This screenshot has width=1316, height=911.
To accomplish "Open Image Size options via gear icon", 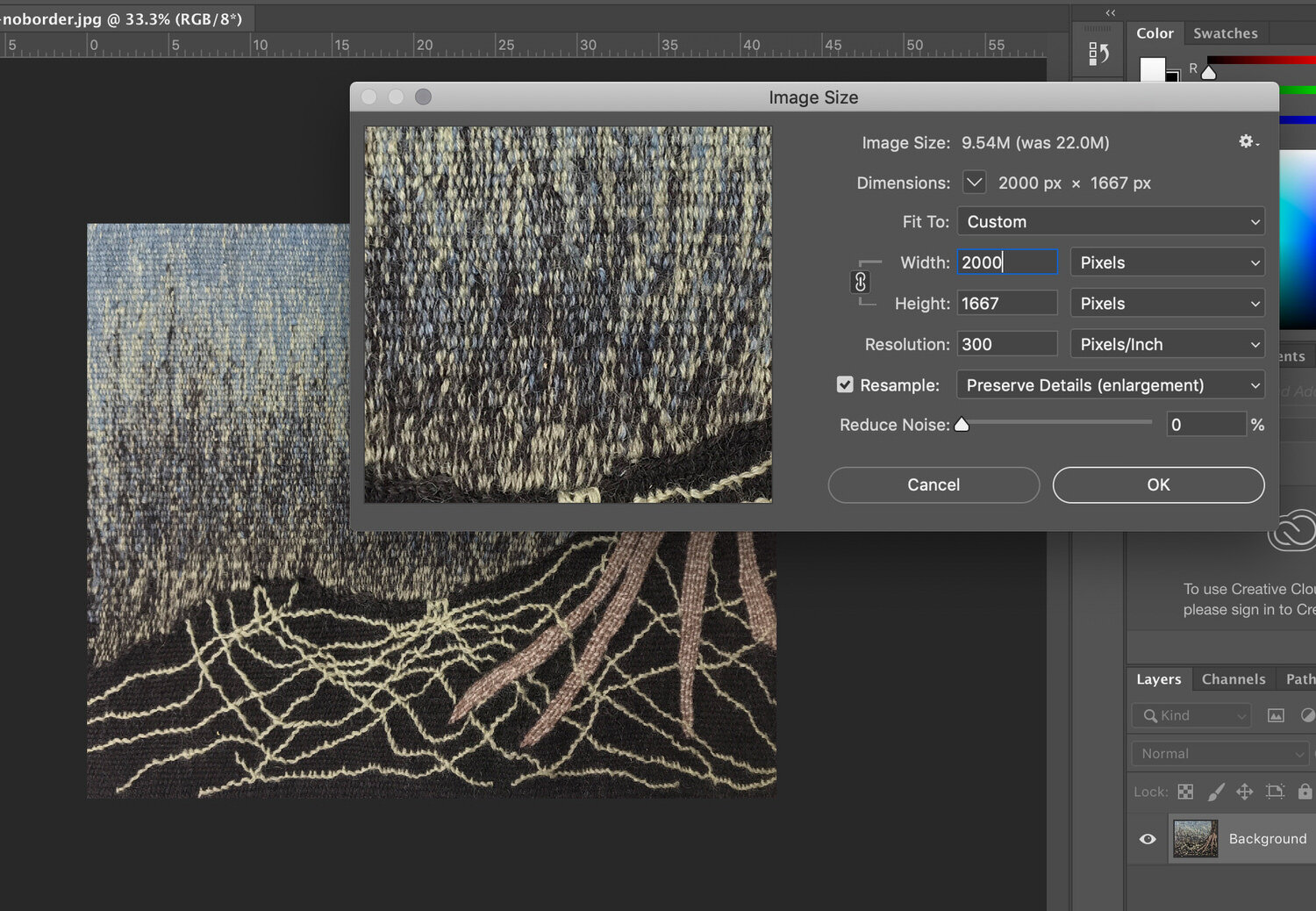I will click(1247, 141).
